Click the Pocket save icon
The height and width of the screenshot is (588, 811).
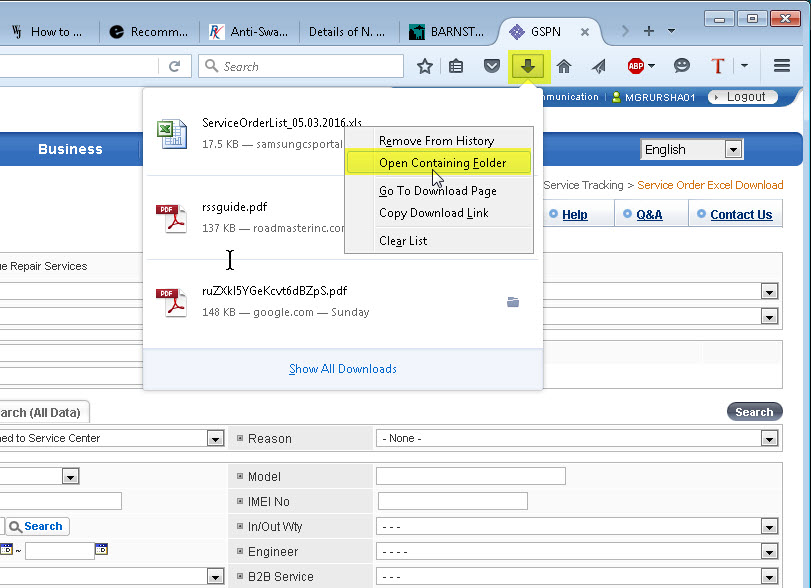coord(491,66)
